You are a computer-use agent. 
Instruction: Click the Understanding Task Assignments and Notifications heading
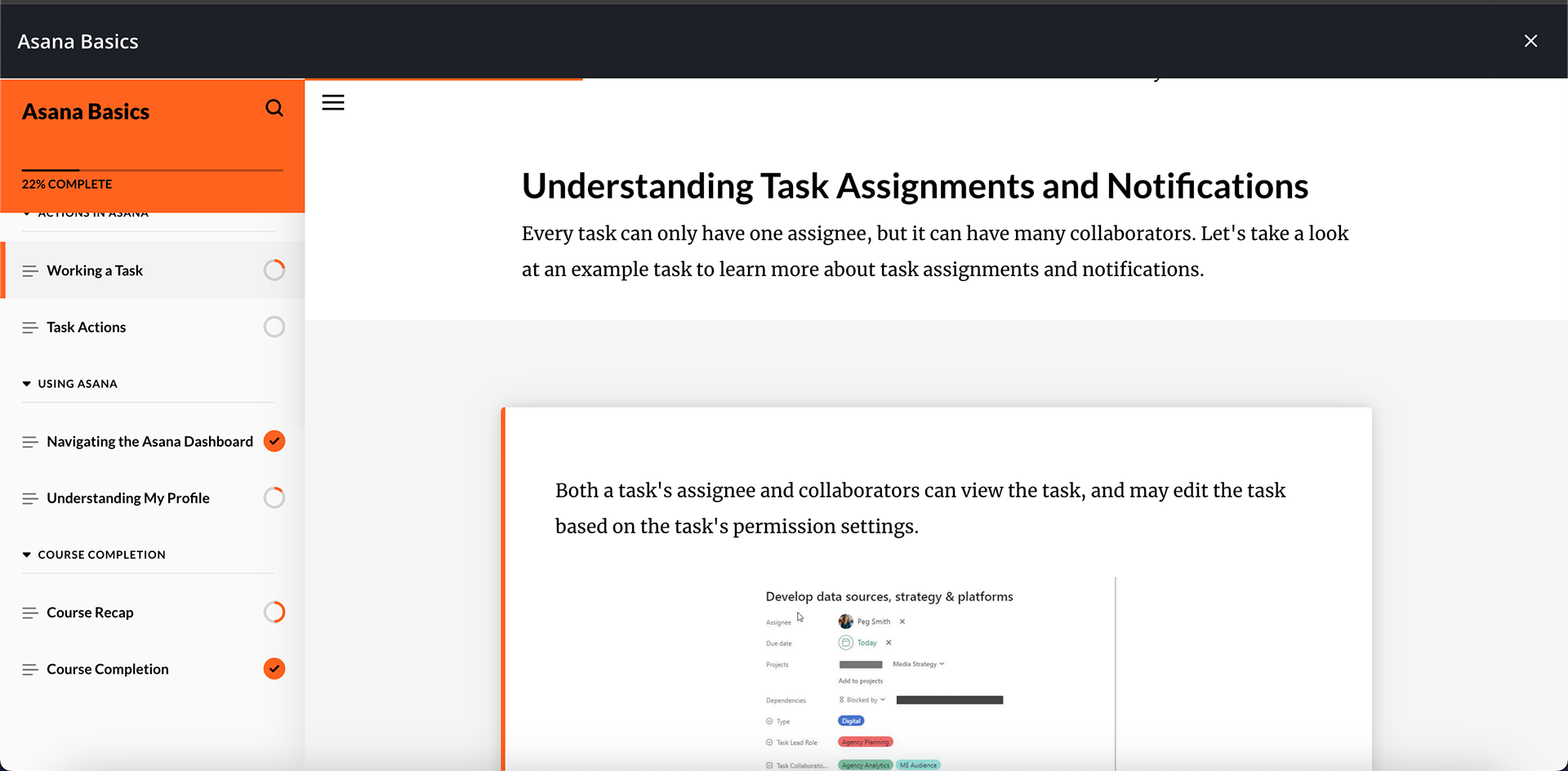pos(915,186)
